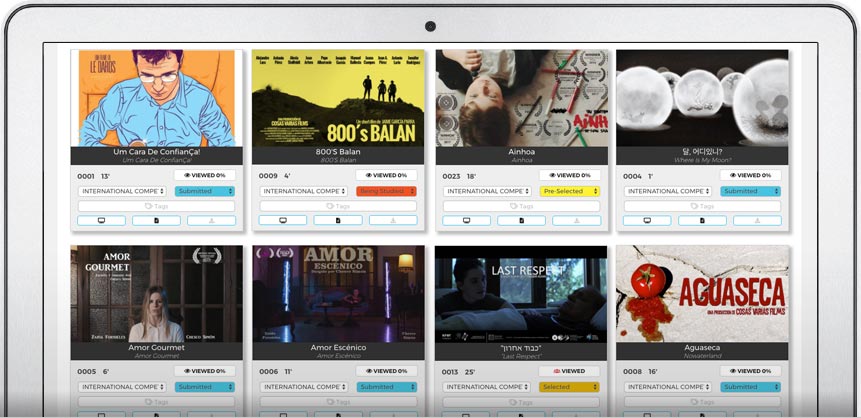Click the download icon for Where is My Moon?

(x=757, y=220)
